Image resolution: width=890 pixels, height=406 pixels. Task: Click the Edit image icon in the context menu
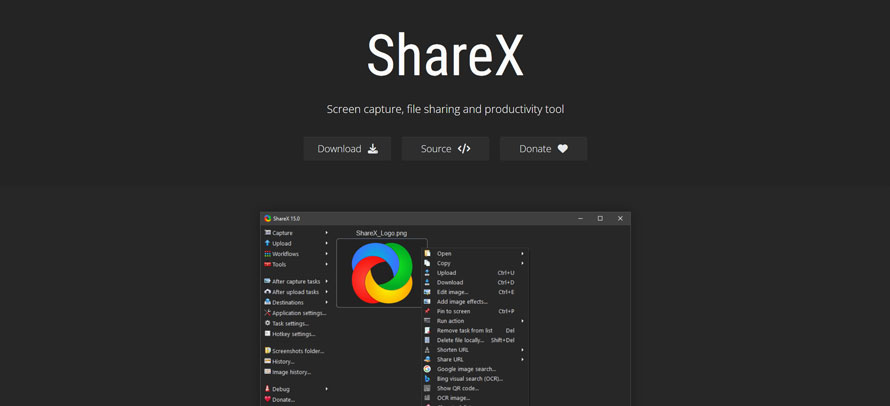427,292
